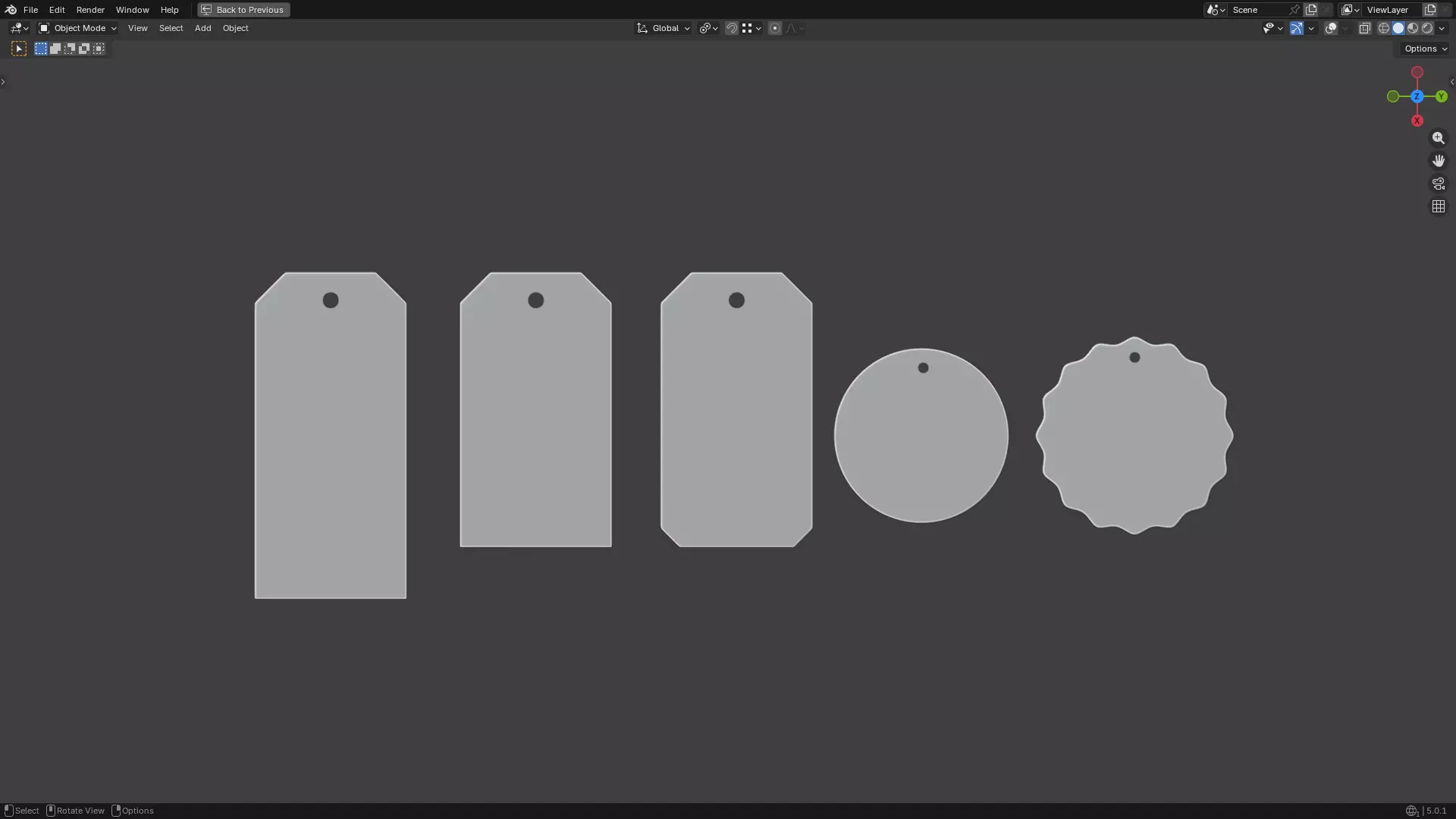
Task: Open the viewport Select menu
Action: coord(171,28)
